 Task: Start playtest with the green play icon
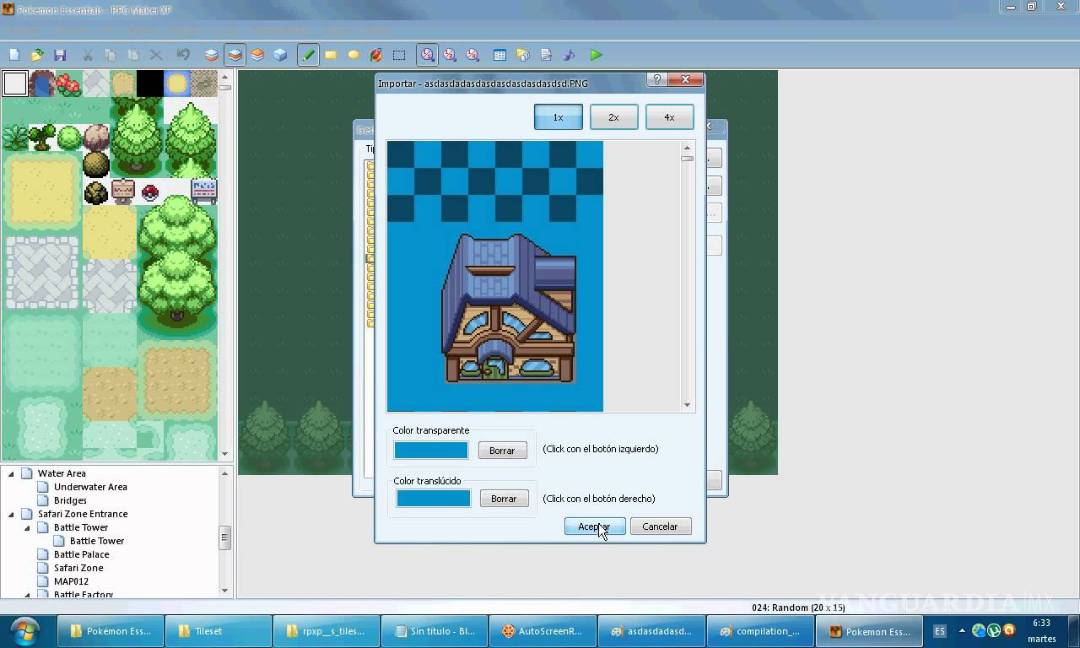(x=596, y=55)
